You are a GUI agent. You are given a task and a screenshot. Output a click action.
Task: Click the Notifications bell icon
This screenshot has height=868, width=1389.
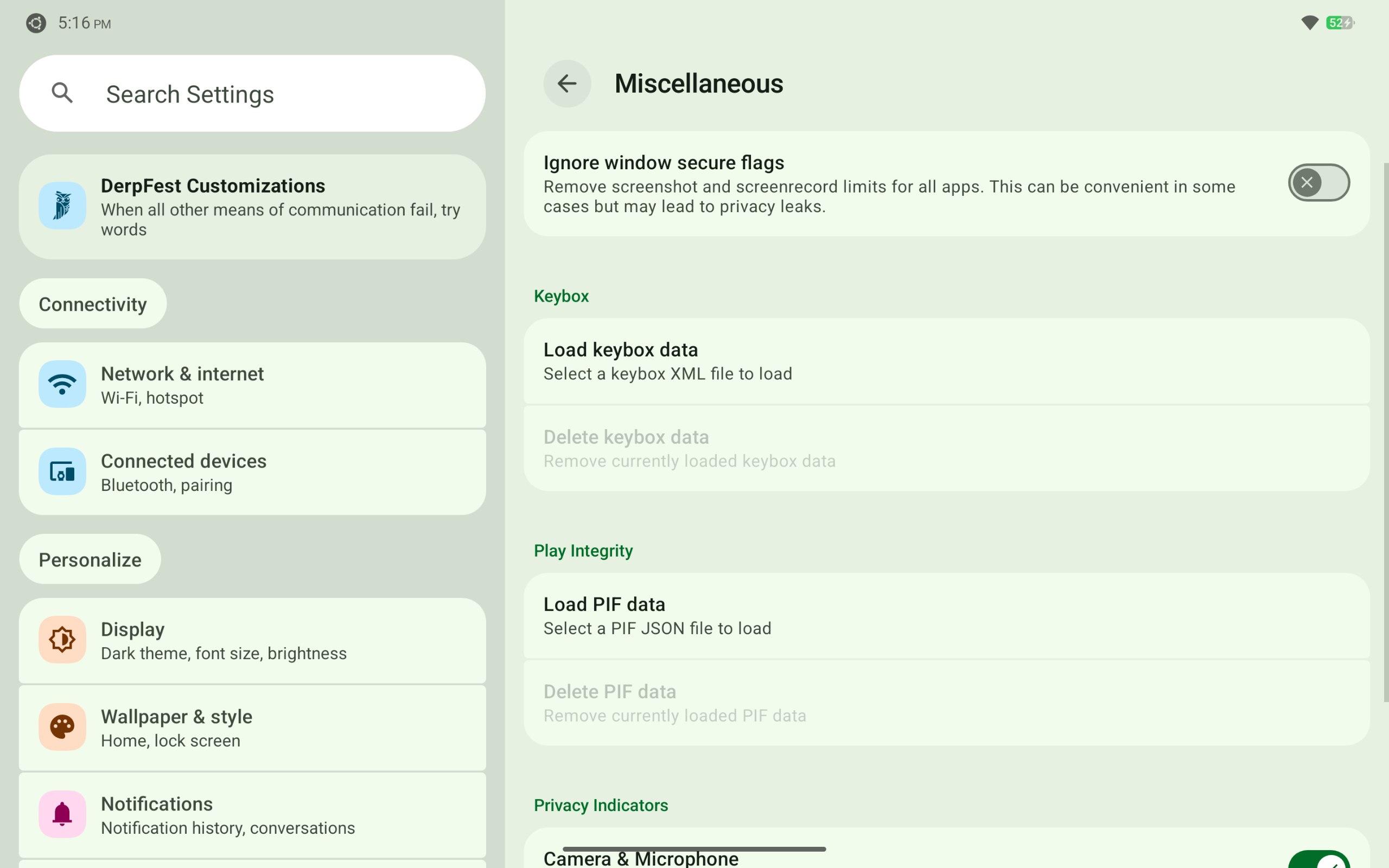[62, 814]
